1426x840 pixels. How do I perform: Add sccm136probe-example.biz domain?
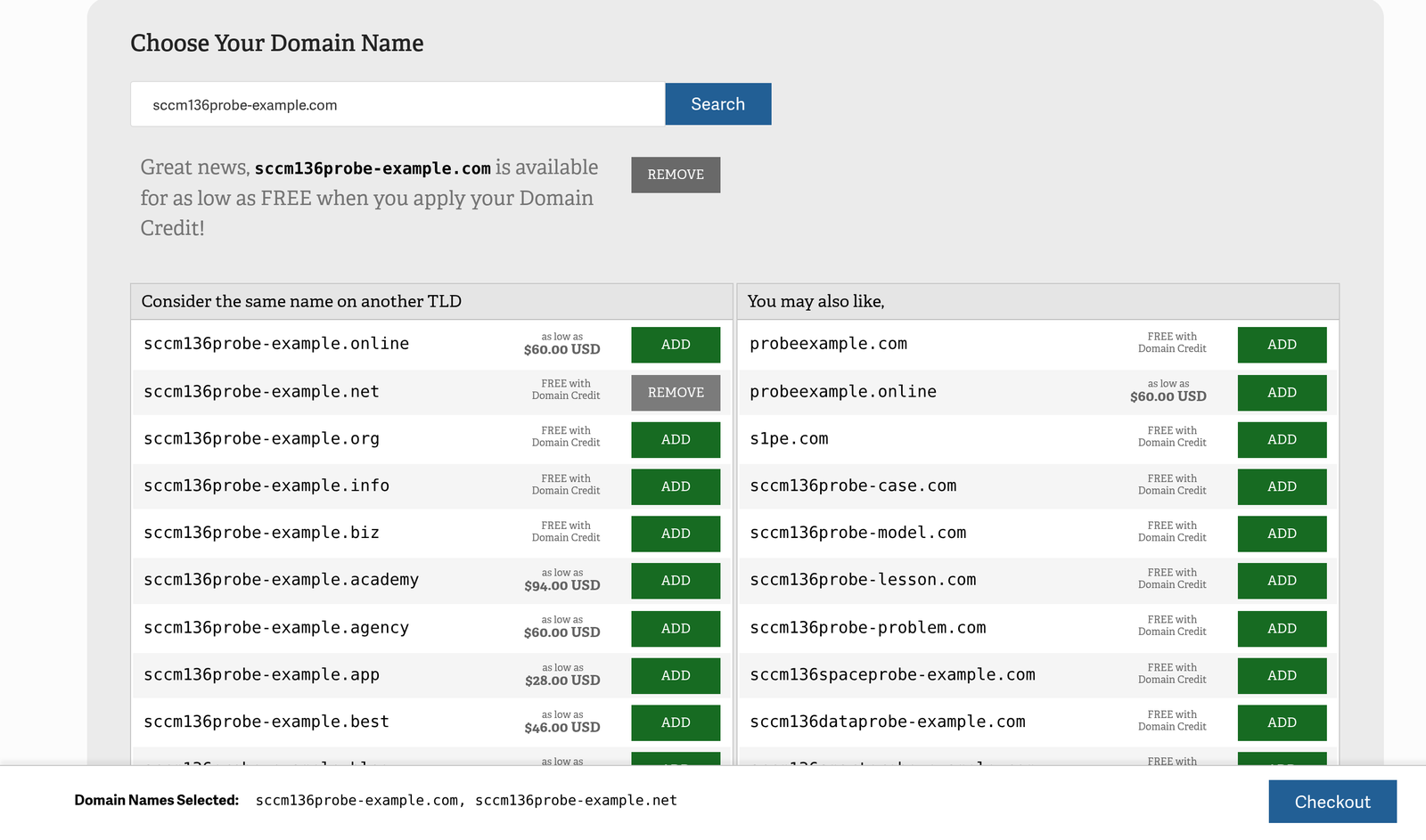coord(676,534)
